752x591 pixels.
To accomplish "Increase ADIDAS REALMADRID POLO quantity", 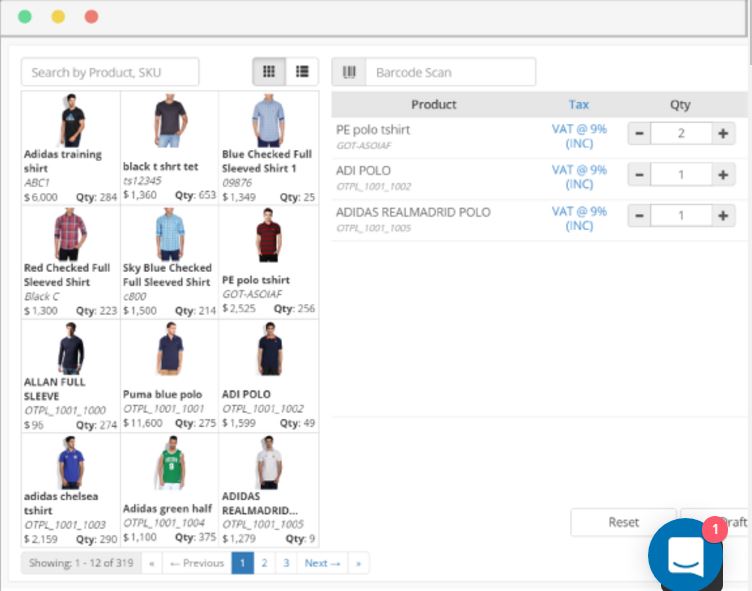I will 723,215.
